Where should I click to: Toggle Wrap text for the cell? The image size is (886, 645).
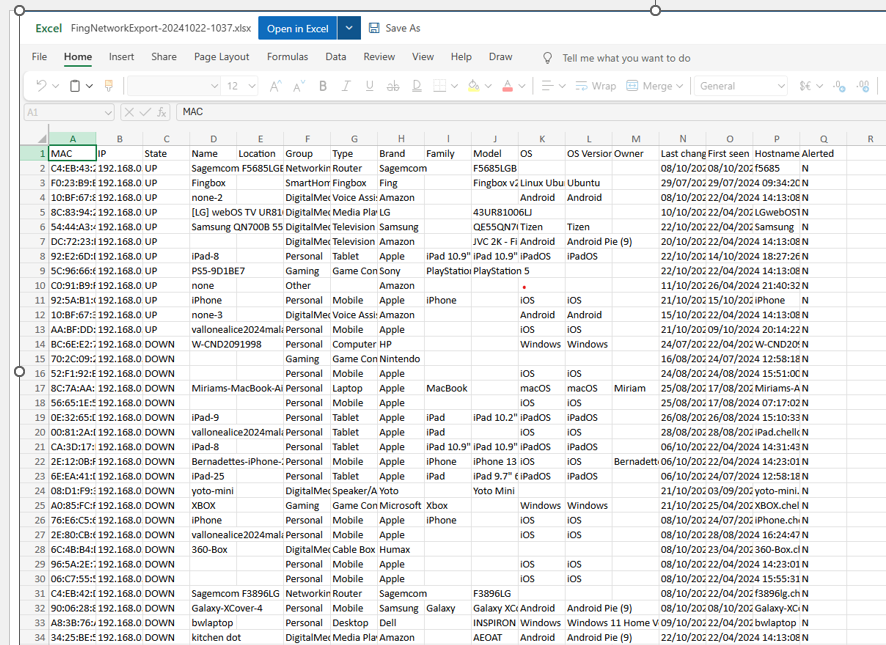point(596,86)
